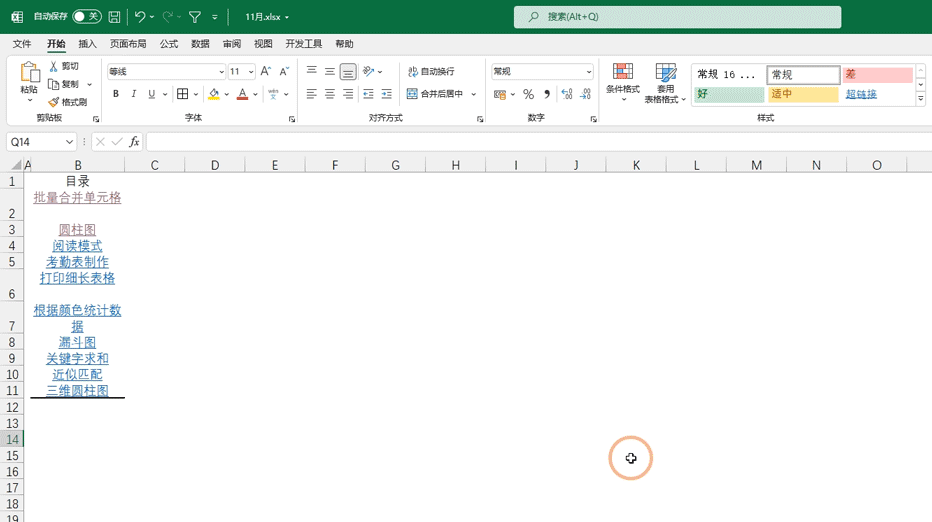
Task: Open Conditional Formatting (条件格式)
Action: click(x=623, y=83)
